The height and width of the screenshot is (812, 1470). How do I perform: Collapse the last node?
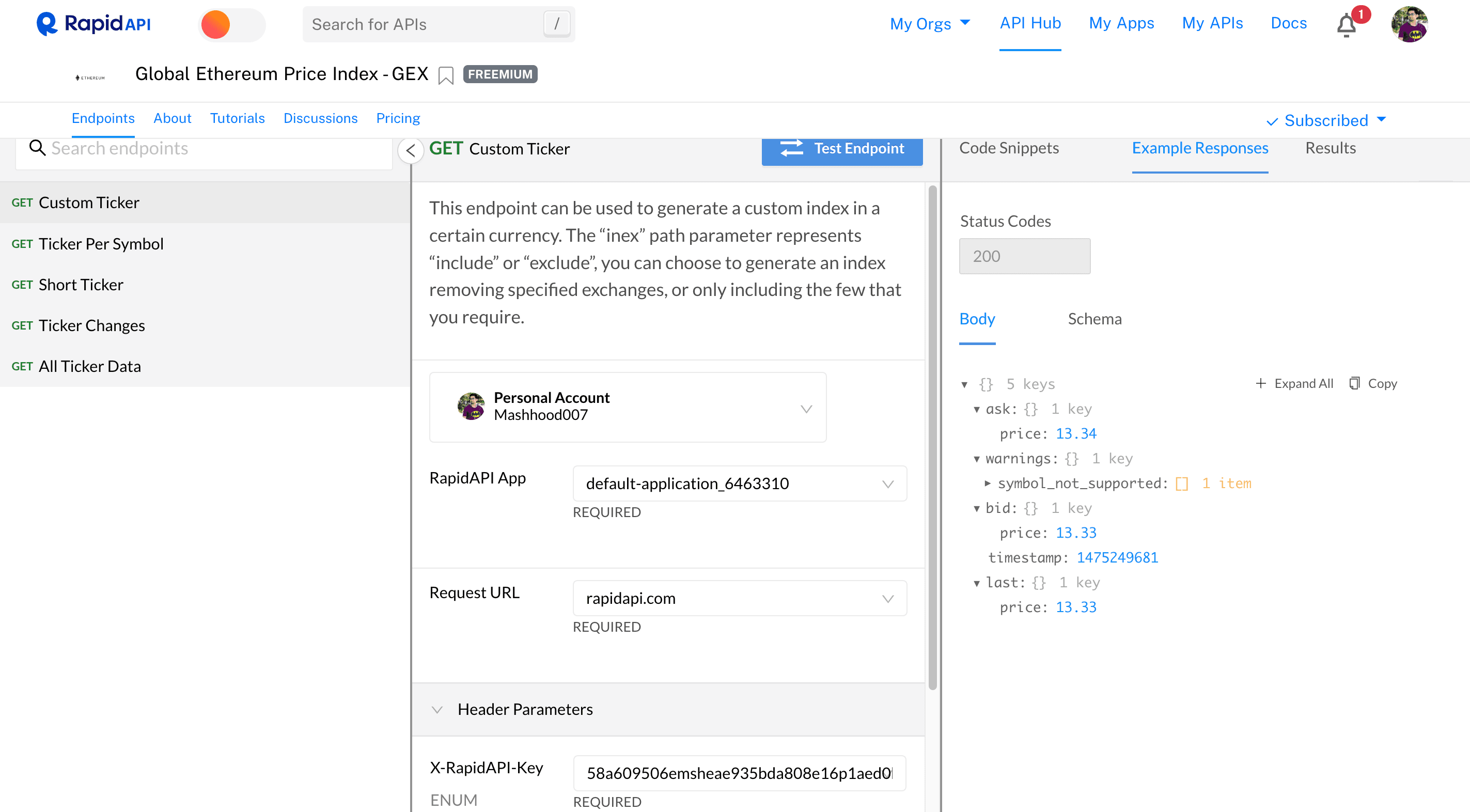(977, 583)
